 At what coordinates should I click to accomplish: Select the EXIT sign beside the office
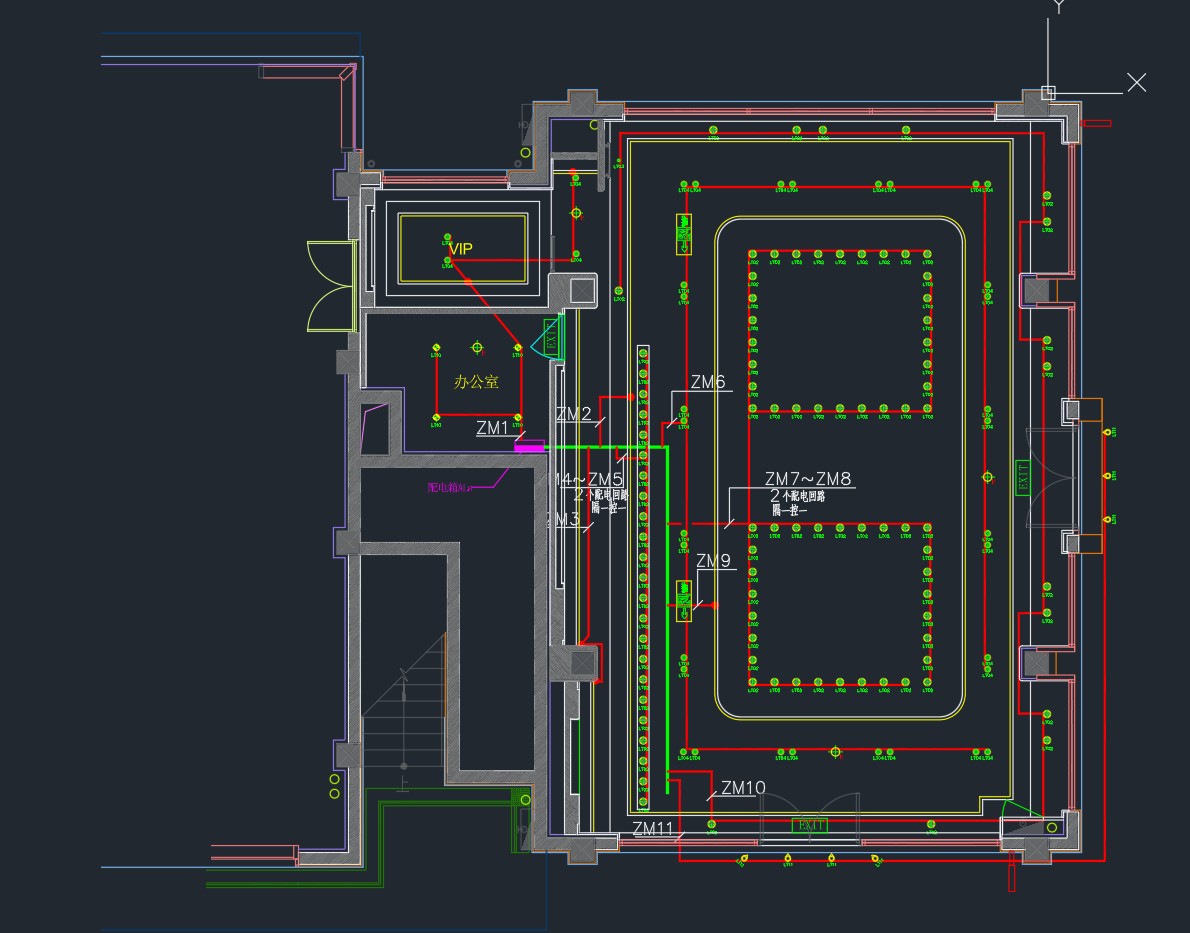550,338
